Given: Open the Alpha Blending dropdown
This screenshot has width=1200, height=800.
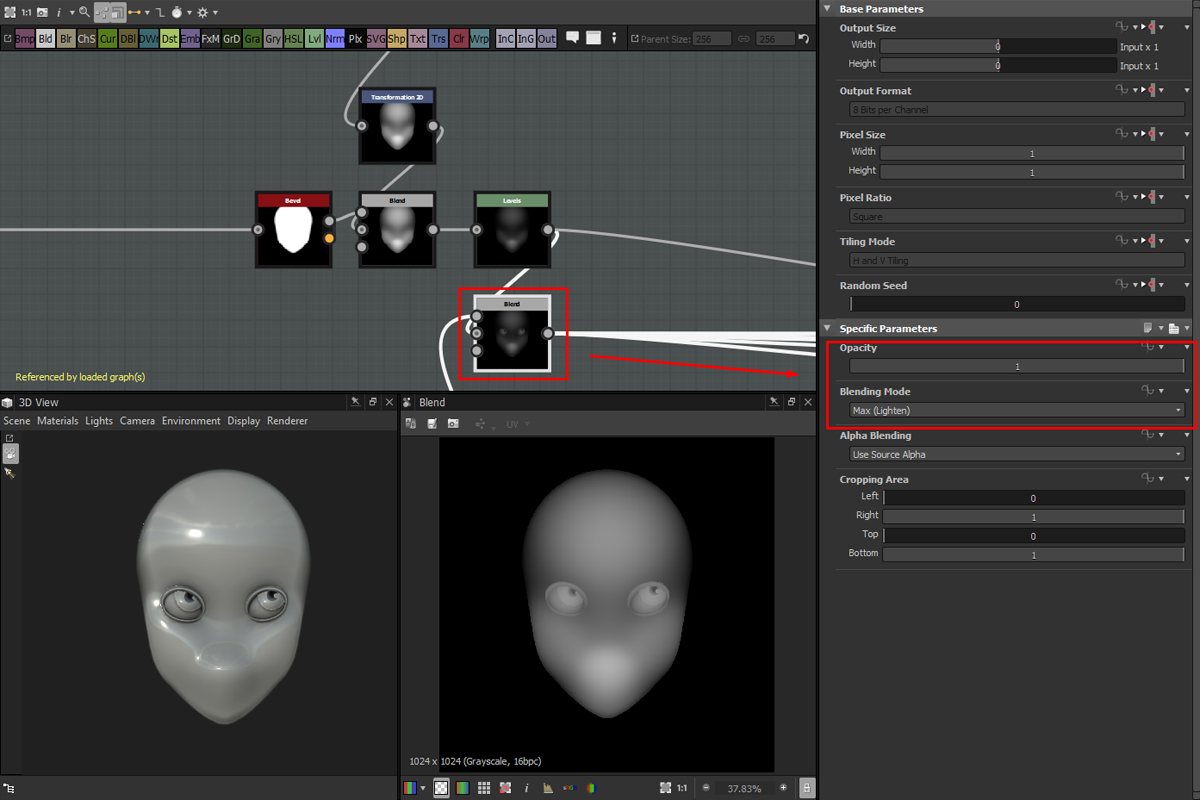Looking at the screenshot, I should click(1017, 454).
